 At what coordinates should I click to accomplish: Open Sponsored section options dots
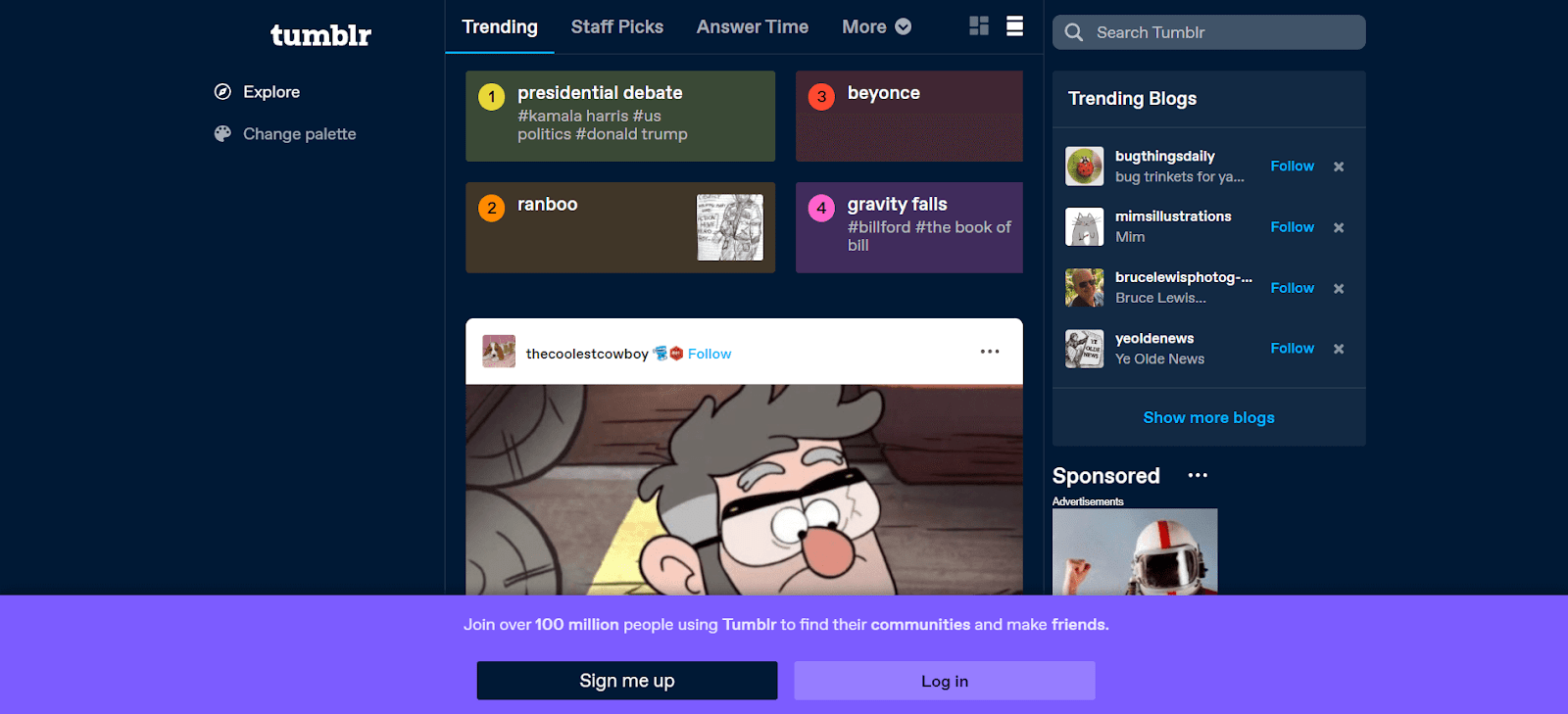pos(1198,476)
